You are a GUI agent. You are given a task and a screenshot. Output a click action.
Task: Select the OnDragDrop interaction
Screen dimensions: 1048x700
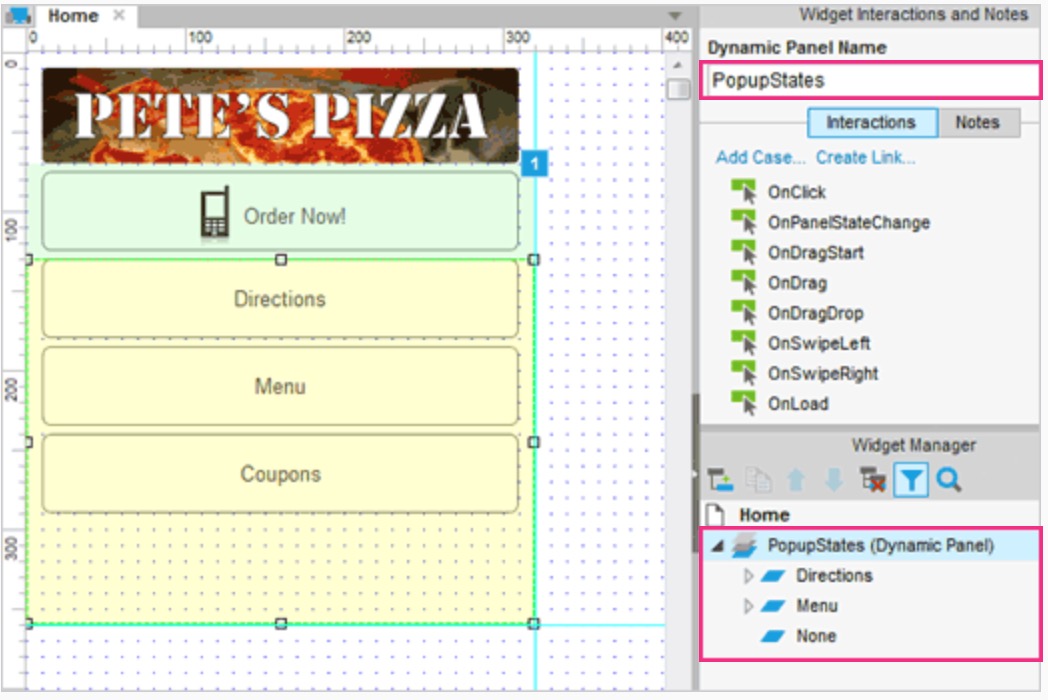click(815, 313)
